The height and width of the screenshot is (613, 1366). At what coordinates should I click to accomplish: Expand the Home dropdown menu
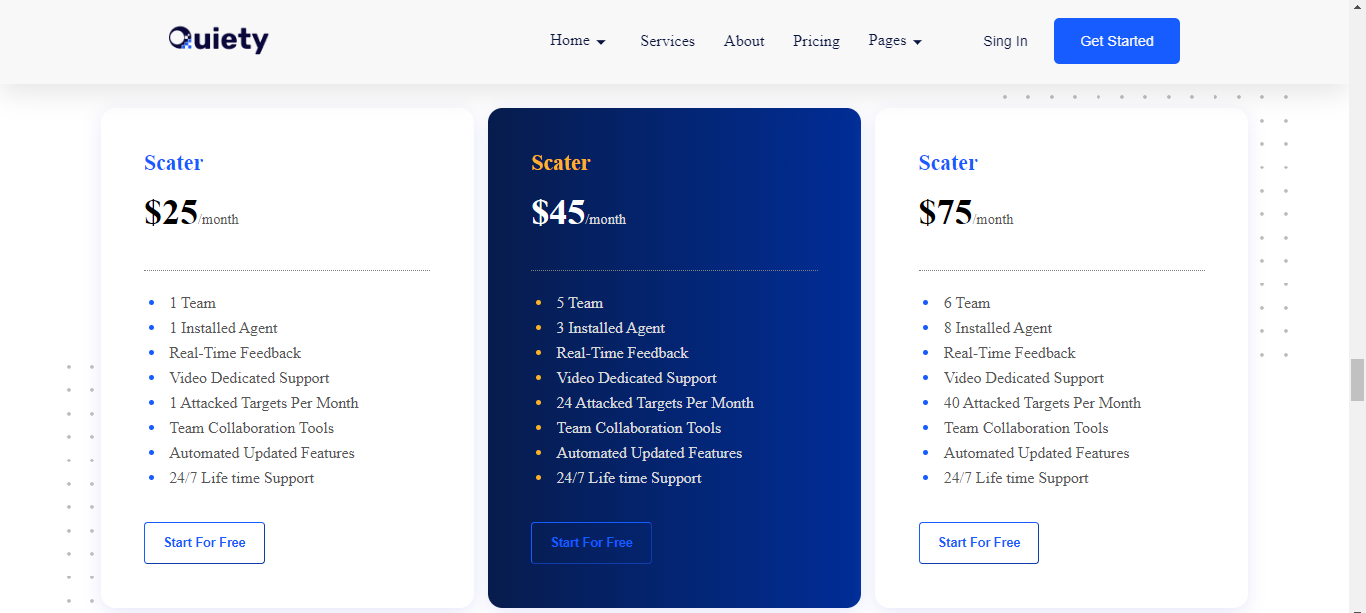click(578, 41)
